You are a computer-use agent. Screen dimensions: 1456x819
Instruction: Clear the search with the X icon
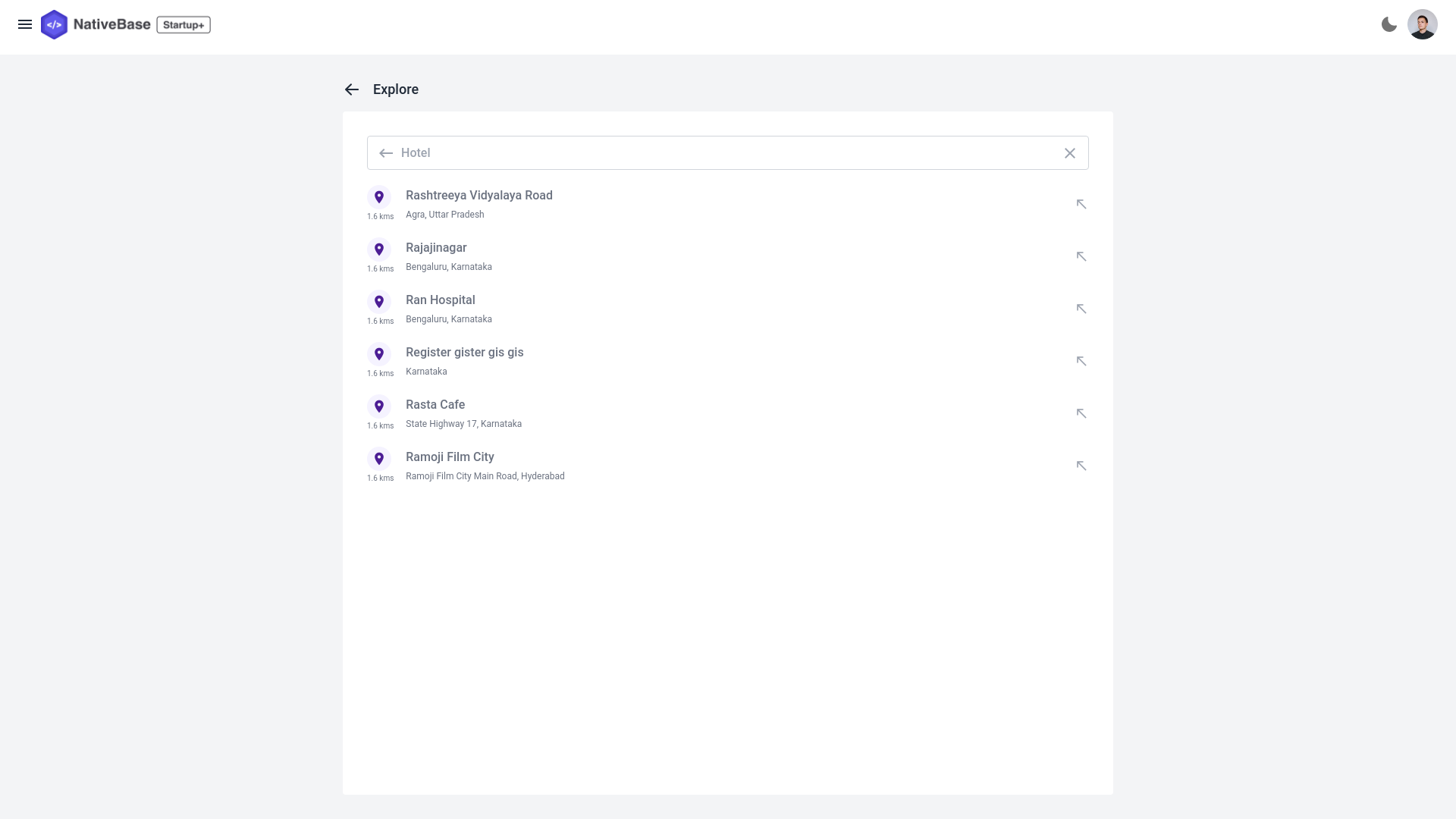coord(1070,153)
